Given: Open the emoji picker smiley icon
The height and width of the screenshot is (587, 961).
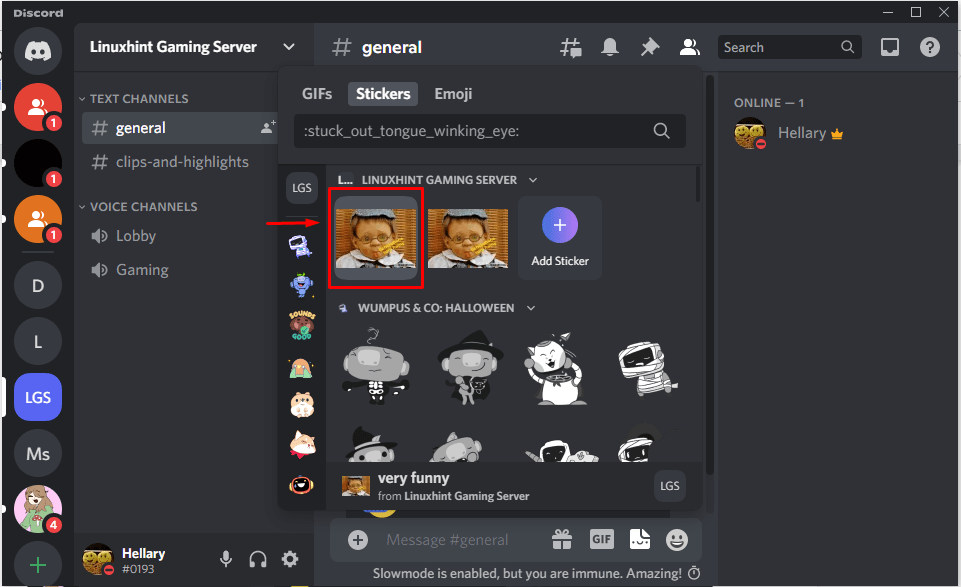Looking at the screenshot, I should point(677,540).
